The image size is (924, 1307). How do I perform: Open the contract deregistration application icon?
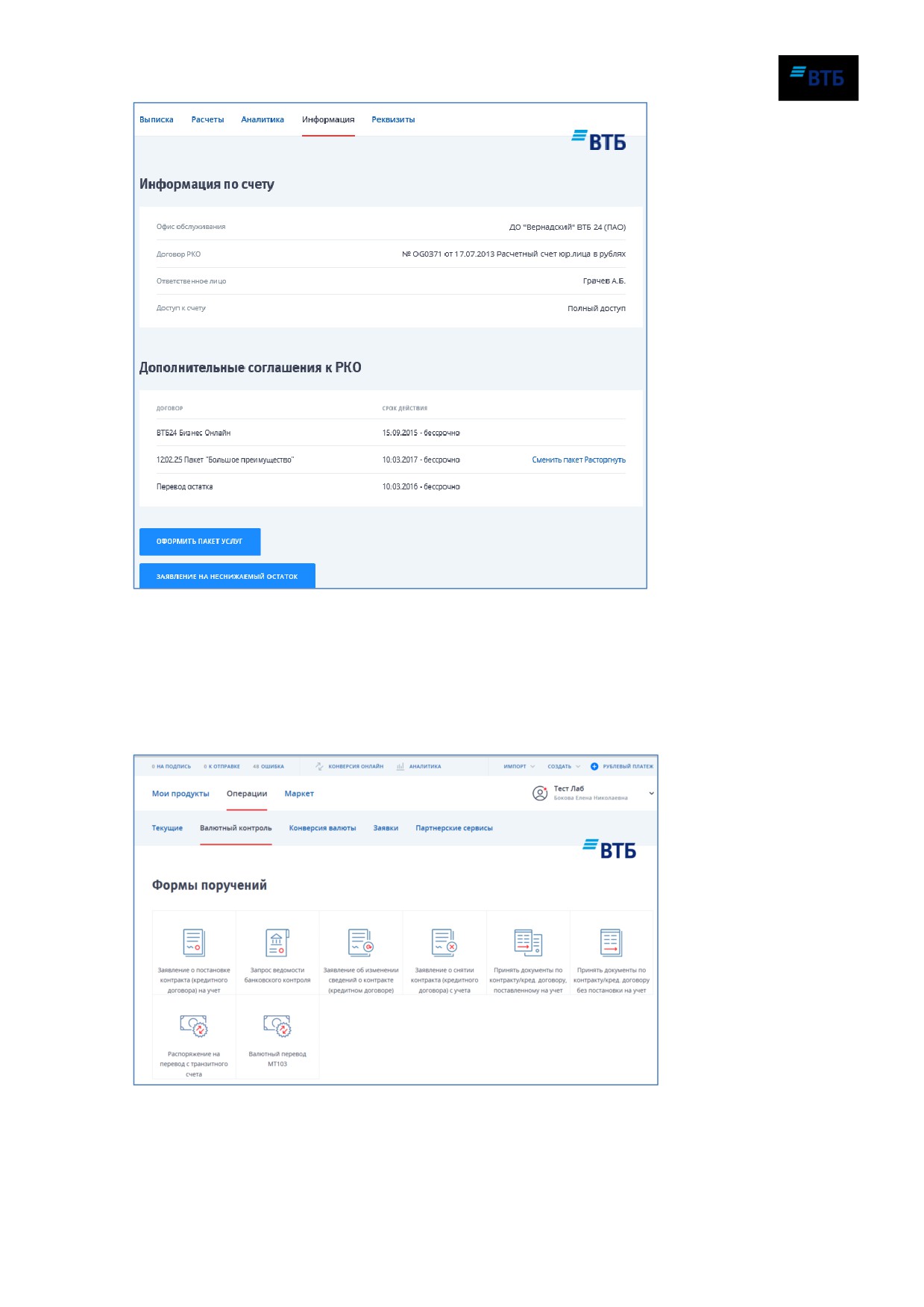(x=444, y=942)
